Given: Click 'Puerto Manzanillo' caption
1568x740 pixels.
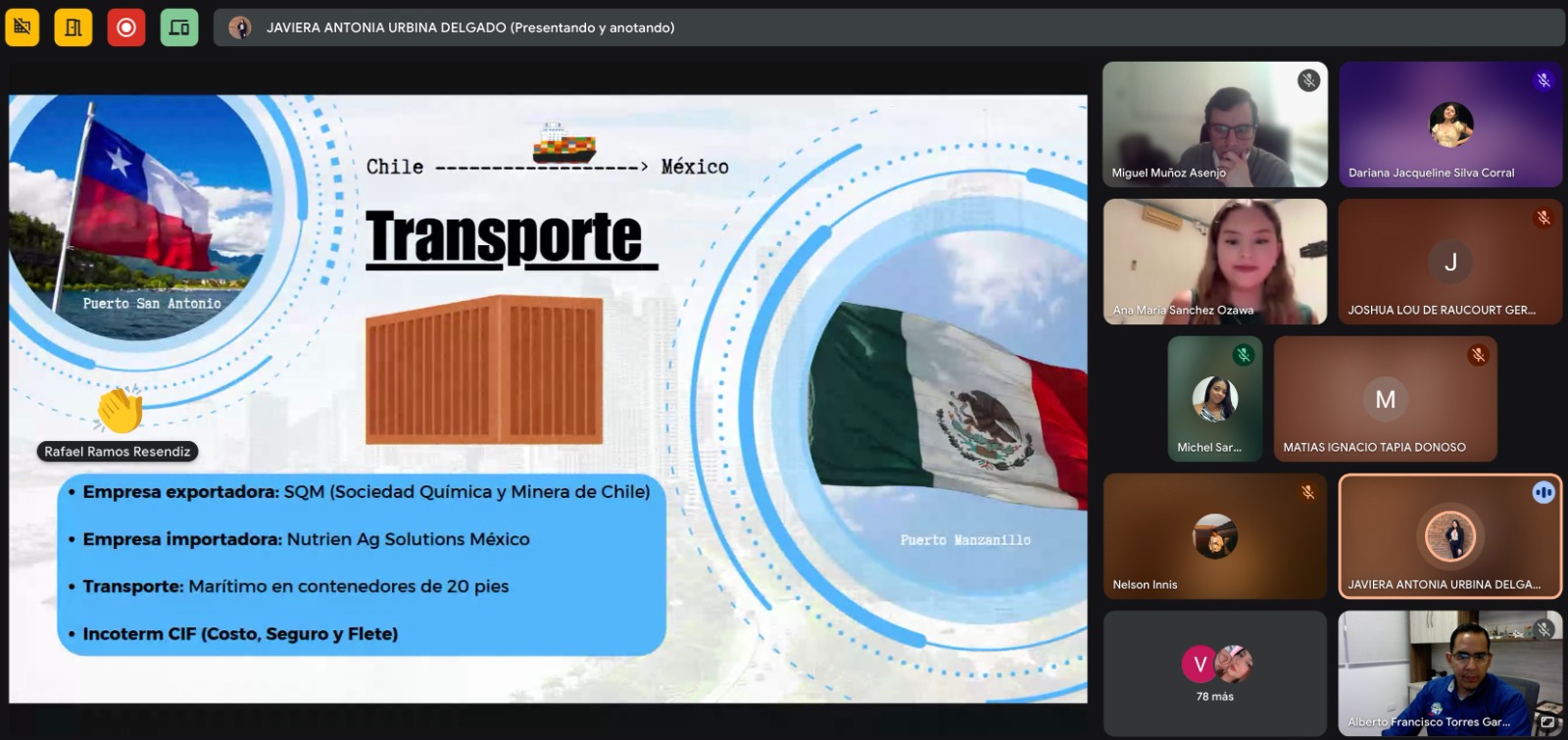Looking at the screenshot, I should pyautogui.click(x=965, y=540).
